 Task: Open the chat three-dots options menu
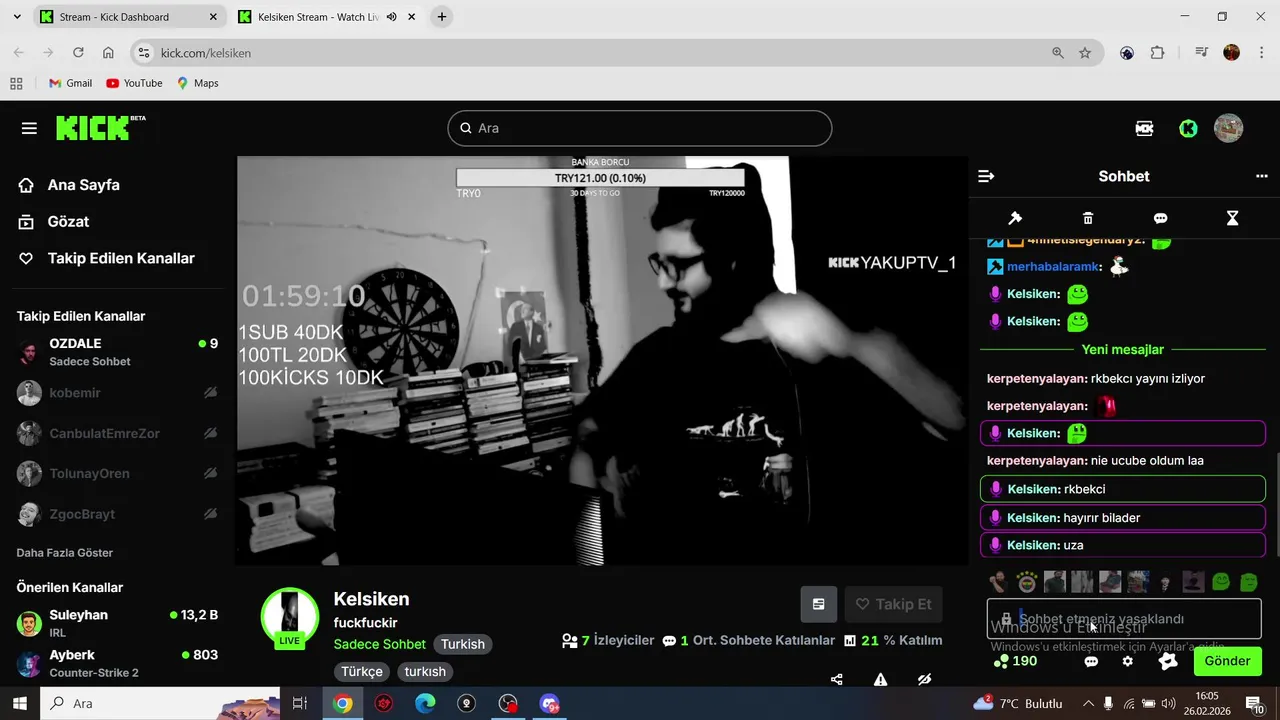tap(1261, 176)
